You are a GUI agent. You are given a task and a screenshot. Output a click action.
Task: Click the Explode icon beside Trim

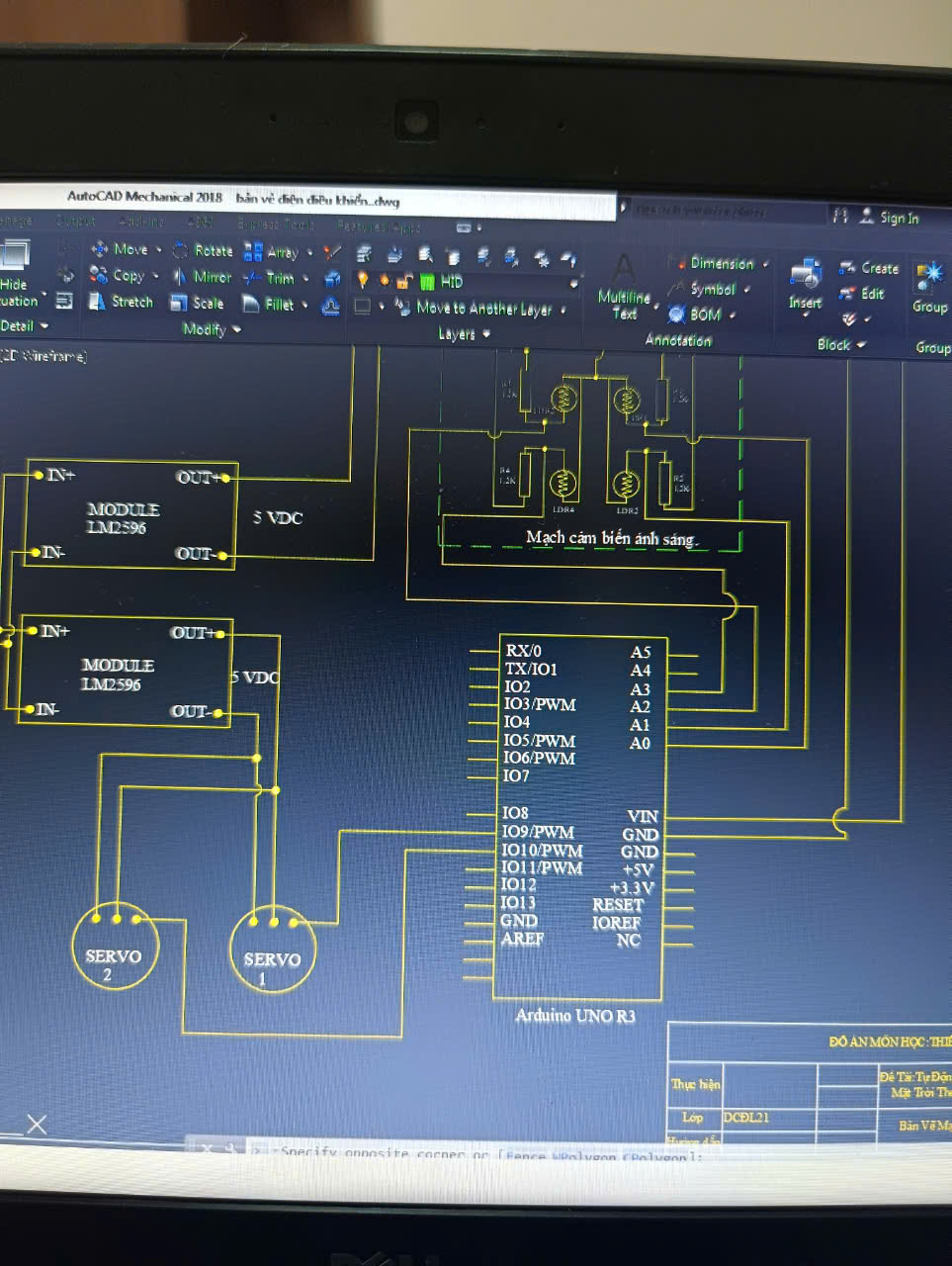pyautogui.click(x=332, y=280)
